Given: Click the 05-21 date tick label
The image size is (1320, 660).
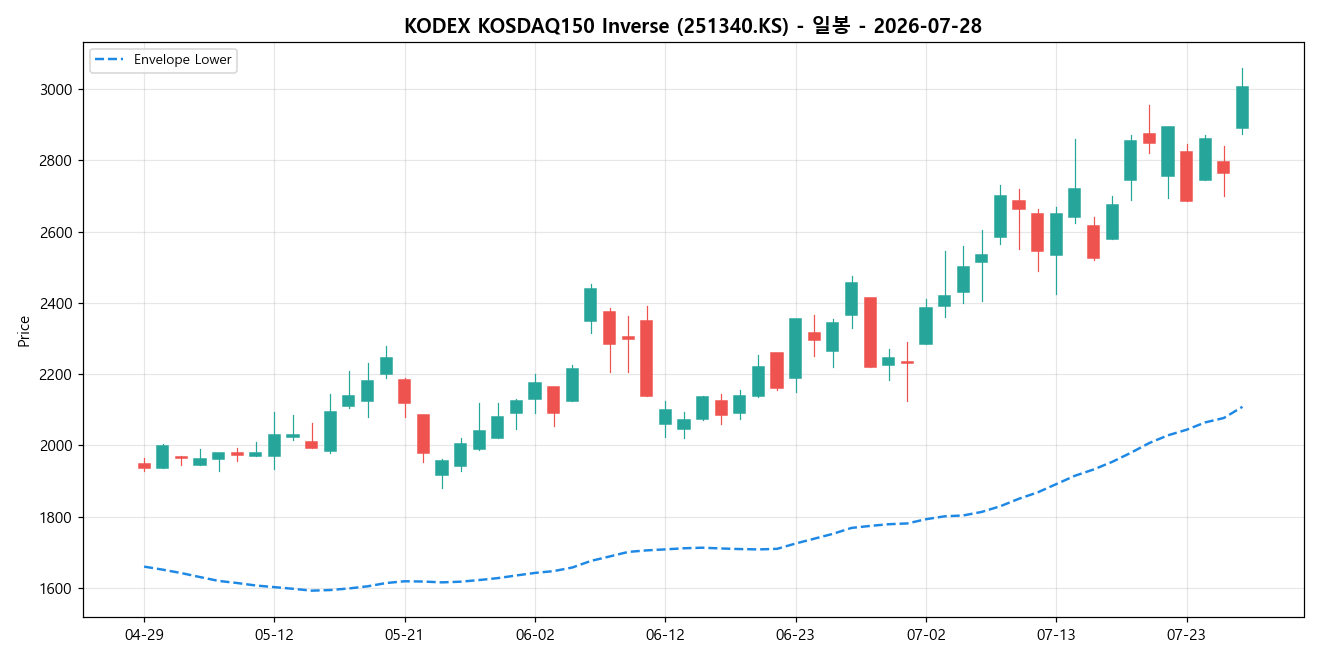Looking at the screenshot, I should point(404,635).
